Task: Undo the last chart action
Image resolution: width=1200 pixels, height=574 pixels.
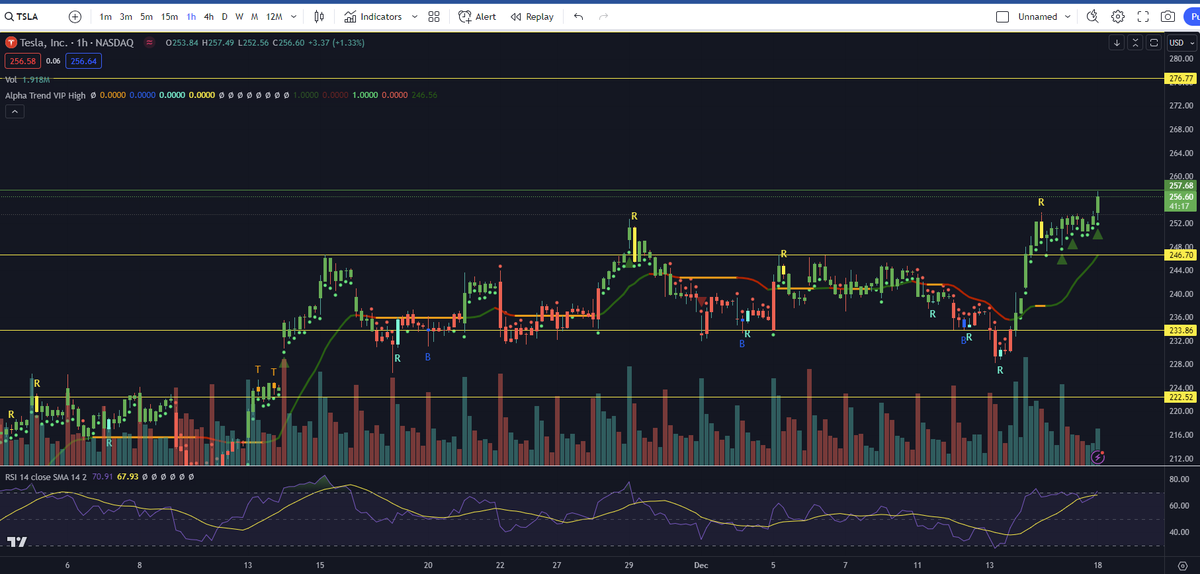Action: coord(579,17)
